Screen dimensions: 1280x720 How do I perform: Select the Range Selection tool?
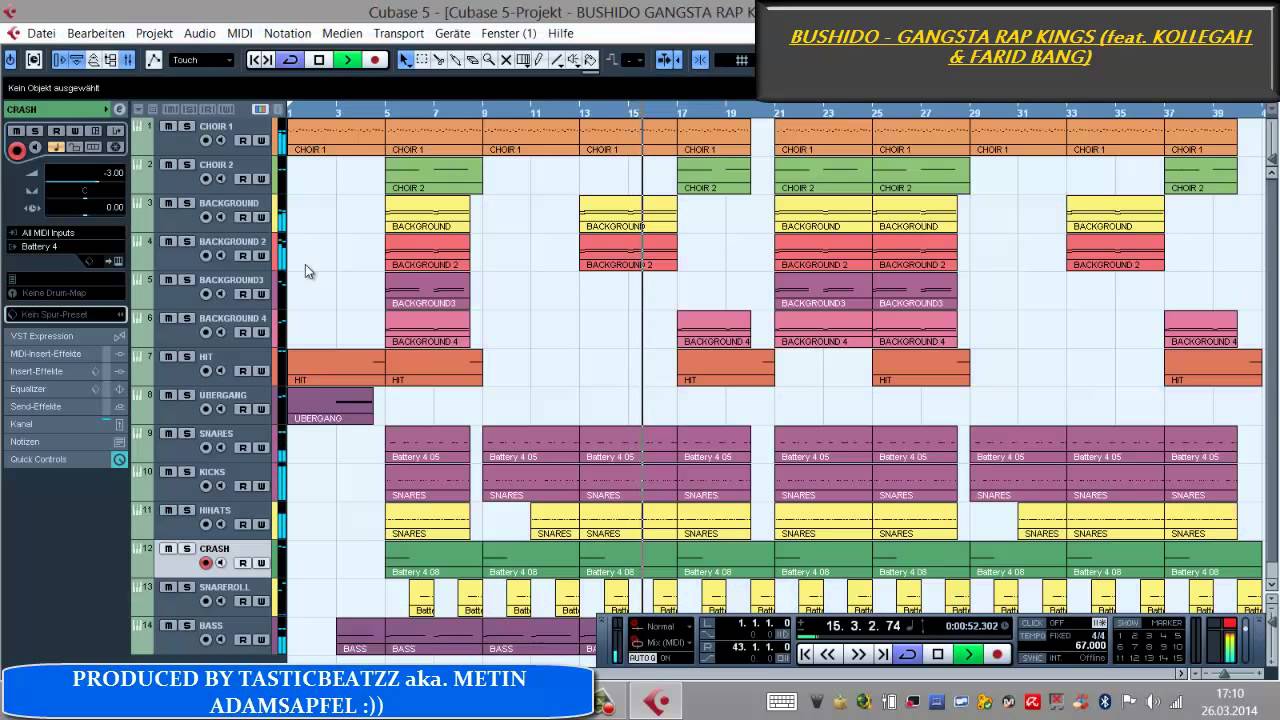(422, 60)
